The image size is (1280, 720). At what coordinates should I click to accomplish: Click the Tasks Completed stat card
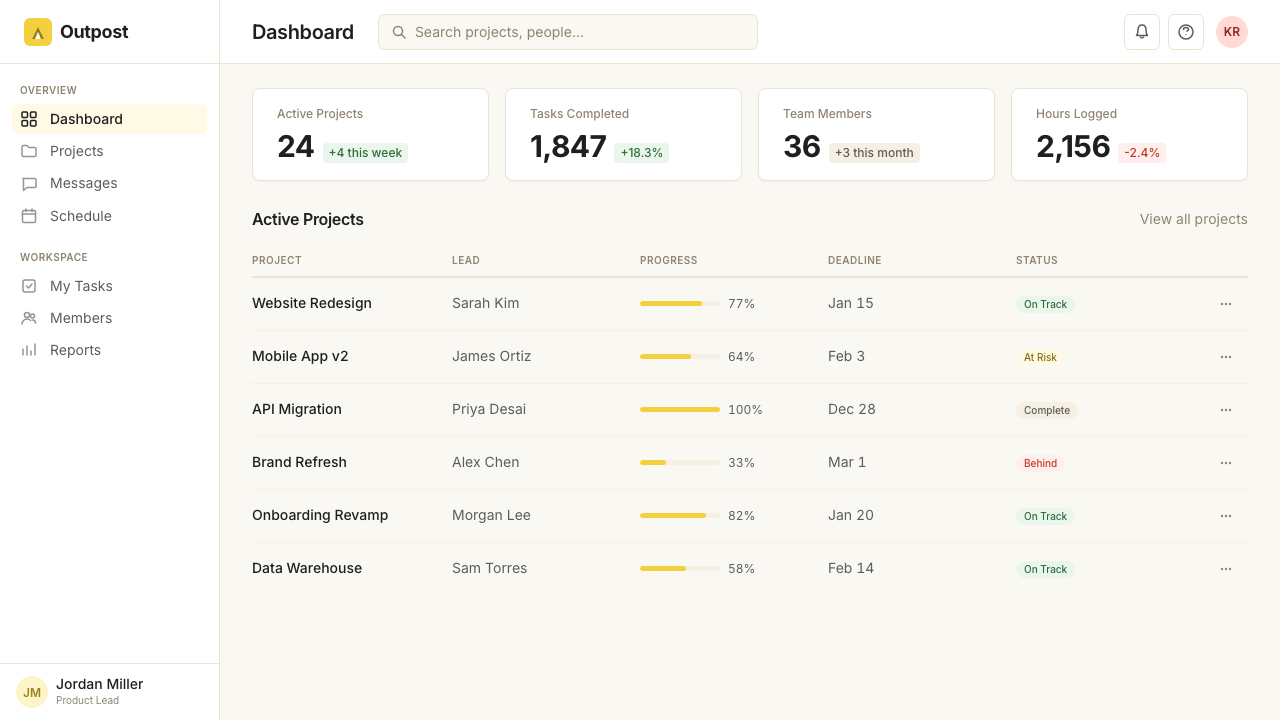[623, 135]
